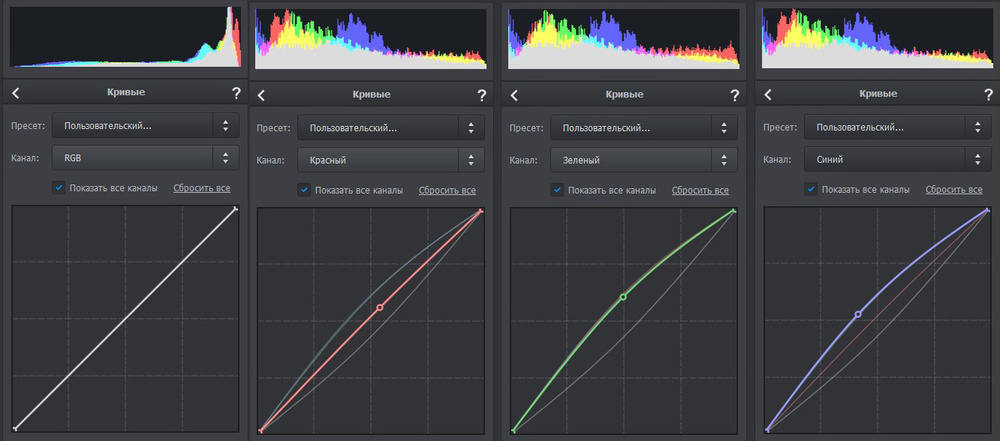1000x441 pixels.
Task: Uncheck 'Показать все каналы' in the RGB panel
Action: 59,187
